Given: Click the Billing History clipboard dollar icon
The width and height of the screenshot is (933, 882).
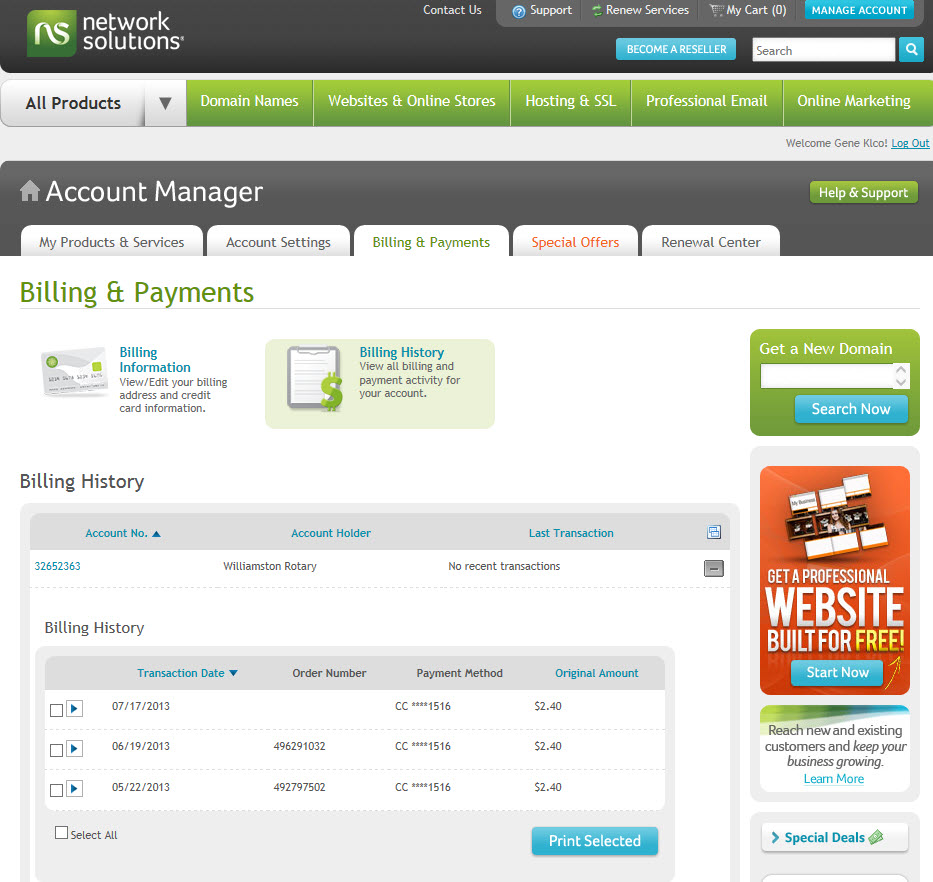Looking at the screenshot, I should point(315,379).
